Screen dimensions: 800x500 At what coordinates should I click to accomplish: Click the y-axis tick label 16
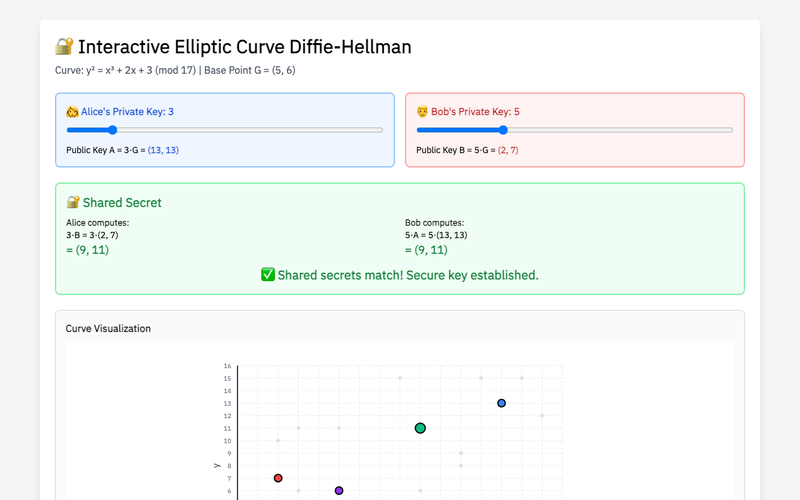[x=228, y=366]
